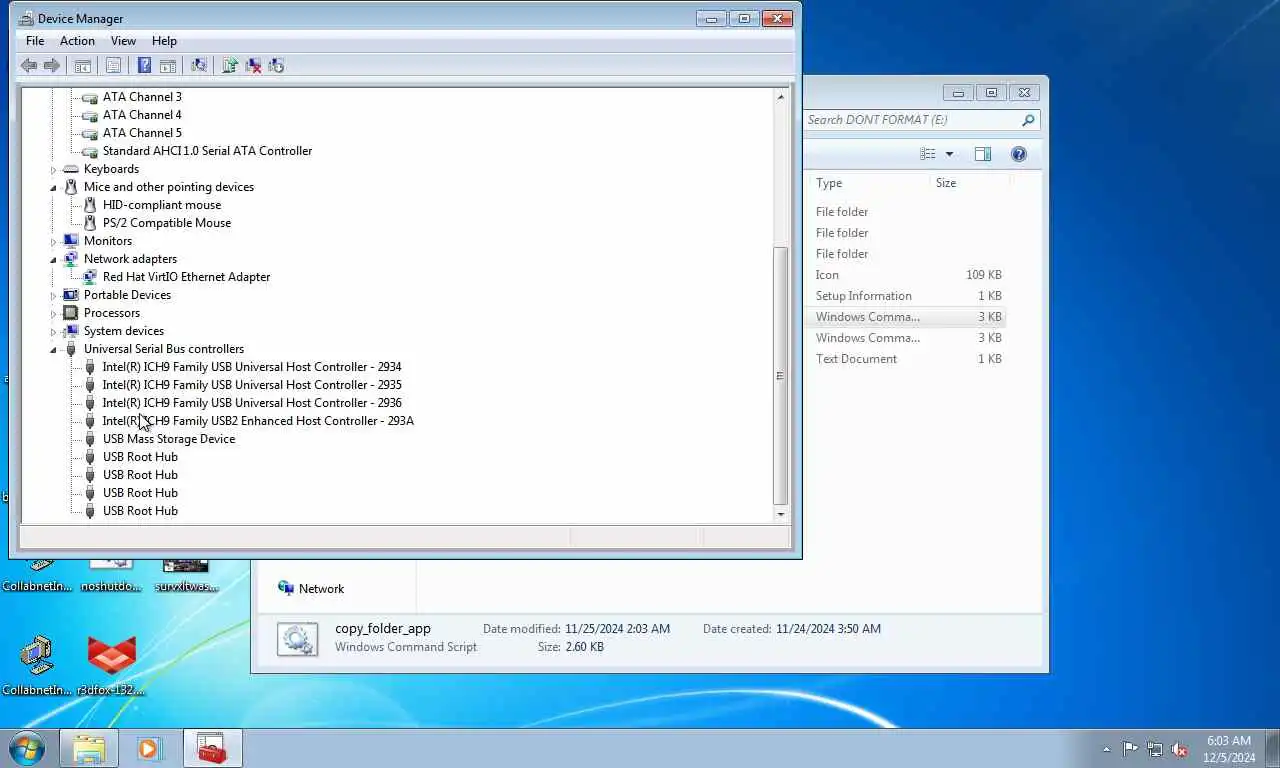Screen dimensions: 1280x768
Task: Click the Back arrow in Device Manager toolbar
Action: pyautogui.click(x=29, y=66)
